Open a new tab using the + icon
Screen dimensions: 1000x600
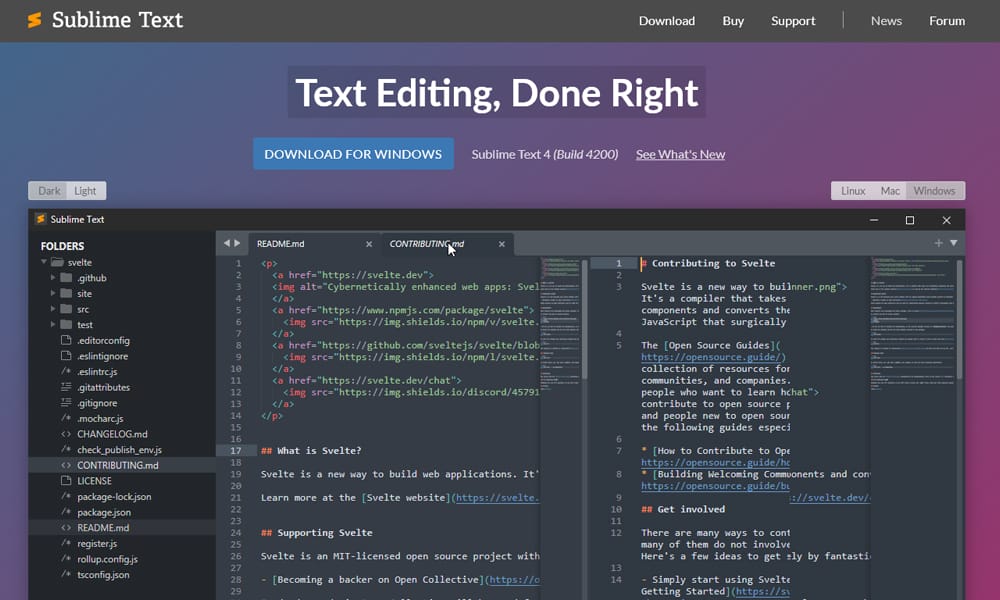938,242
